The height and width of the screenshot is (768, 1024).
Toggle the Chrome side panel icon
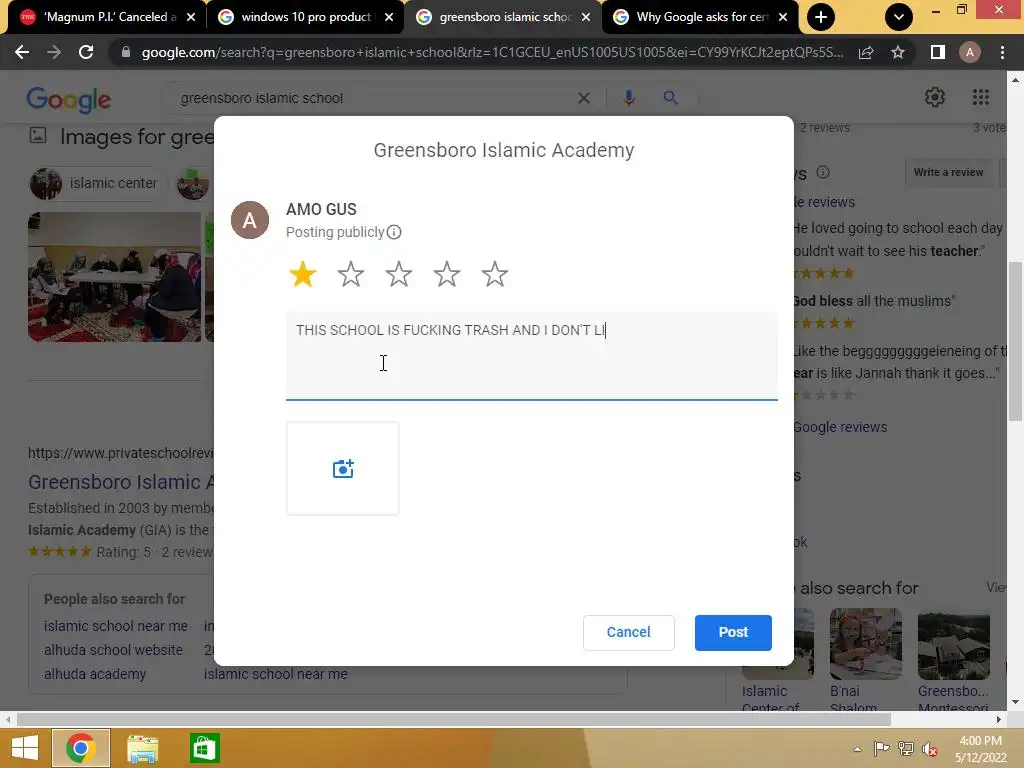(x=938, y=52)
